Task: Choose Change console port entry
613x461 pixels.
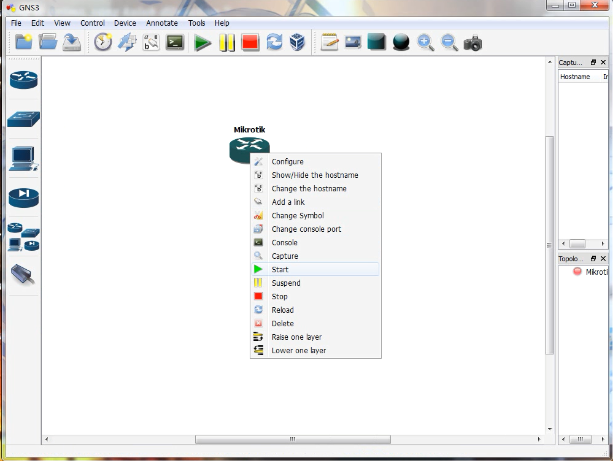Action: (315, 229)
